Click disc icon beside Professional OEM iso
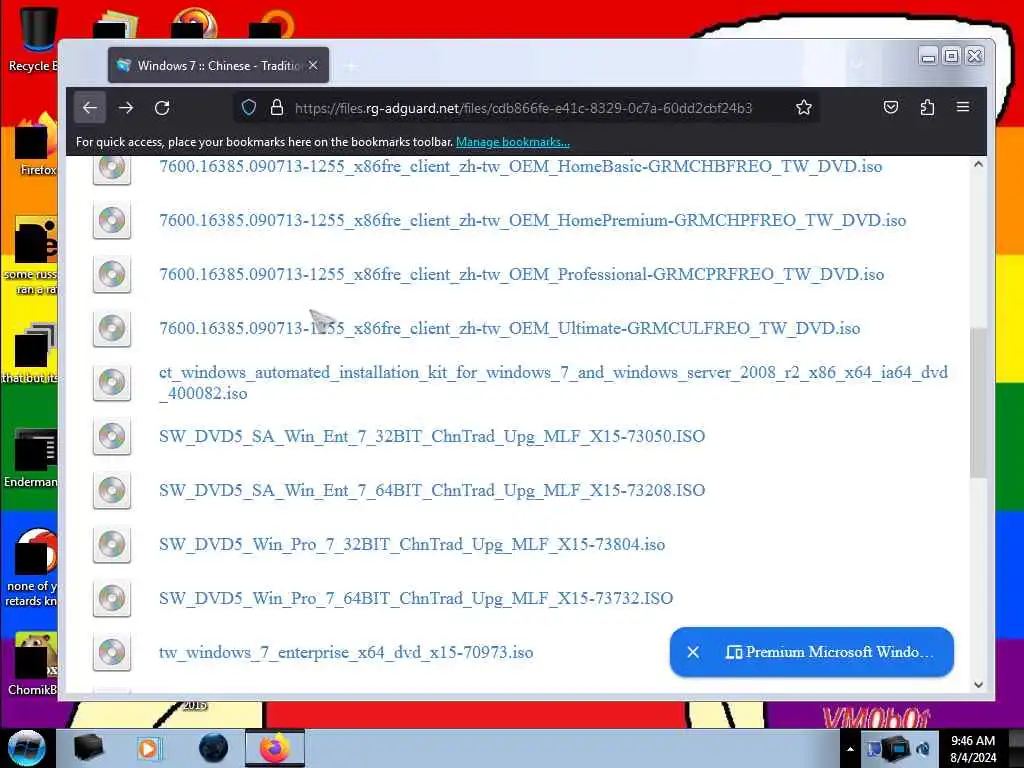This screenshot has width=1024, height=768. [x=112, y=275]
